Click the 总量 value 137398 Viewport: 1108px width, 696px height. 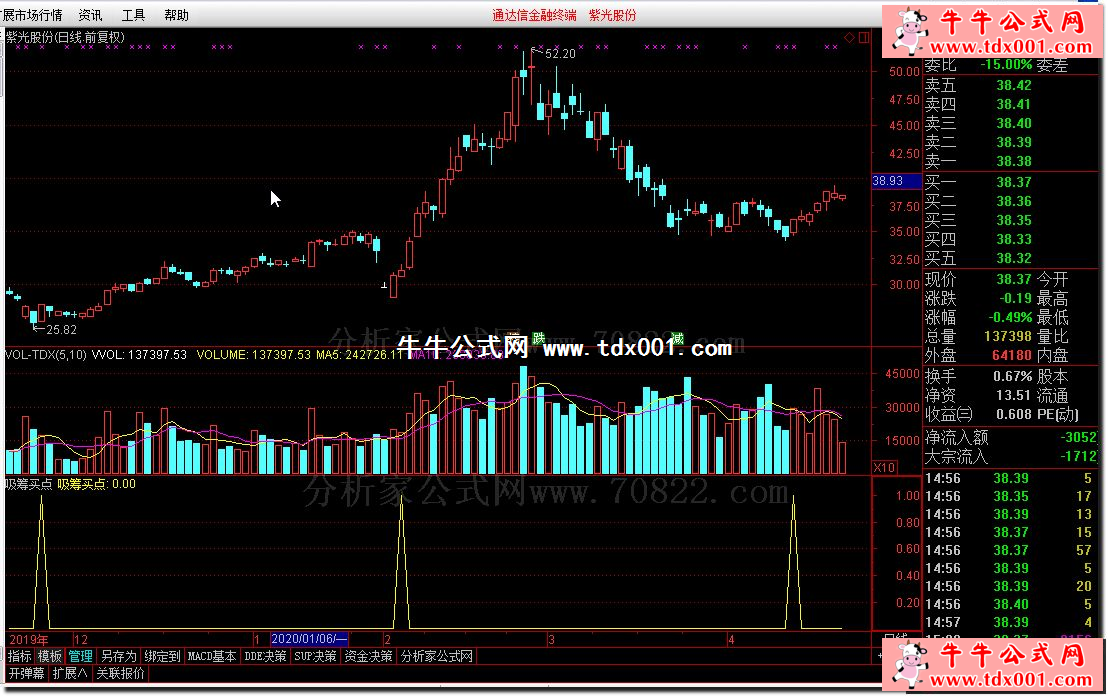[x=1008, y=337]
